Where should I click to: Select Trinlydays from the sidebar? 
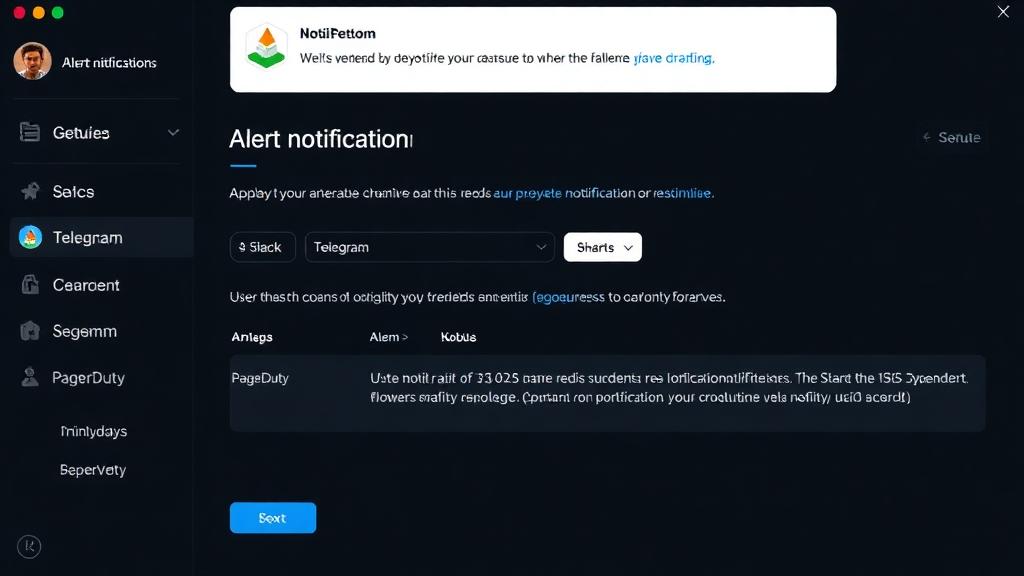tap(96, 431)
